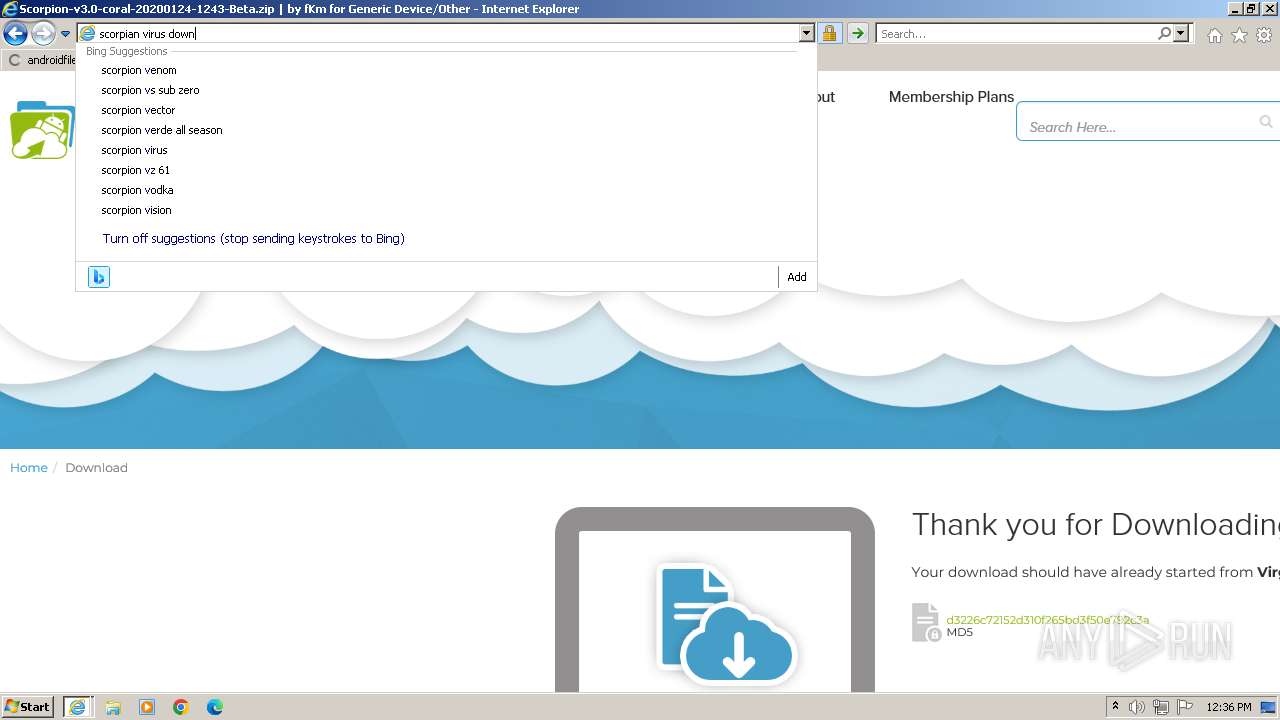Choose suggestion scorpion venom
This screenshot has width=1280, height=720.
click(x=139, y=70)
